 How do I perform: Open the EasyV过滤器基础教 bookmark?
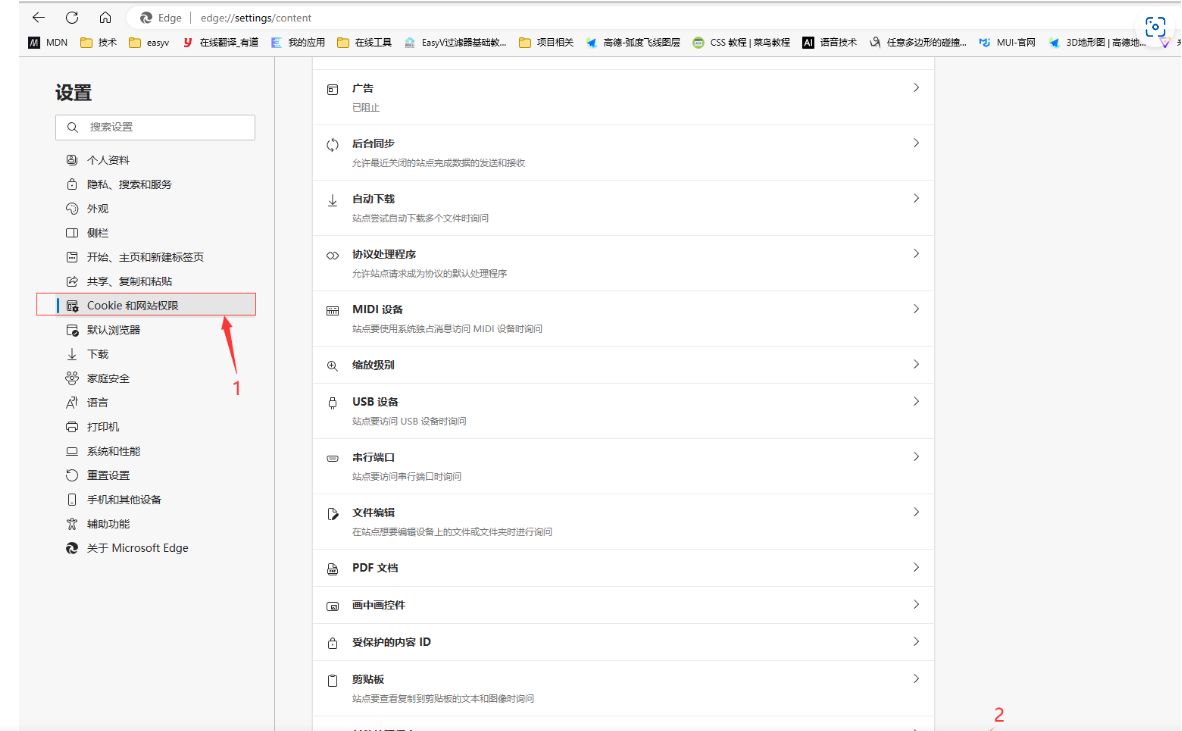[455, 43]
